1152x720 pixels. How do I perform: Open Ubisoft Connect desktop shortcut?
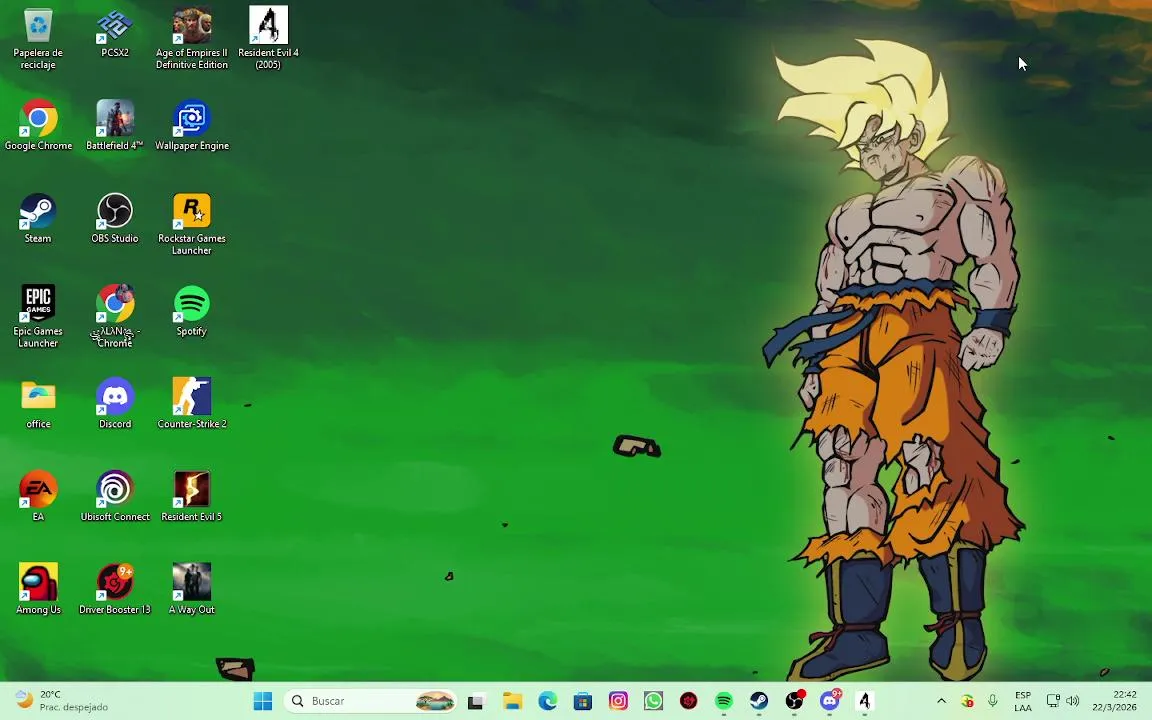pyautogui.click(x=115, y=496)
